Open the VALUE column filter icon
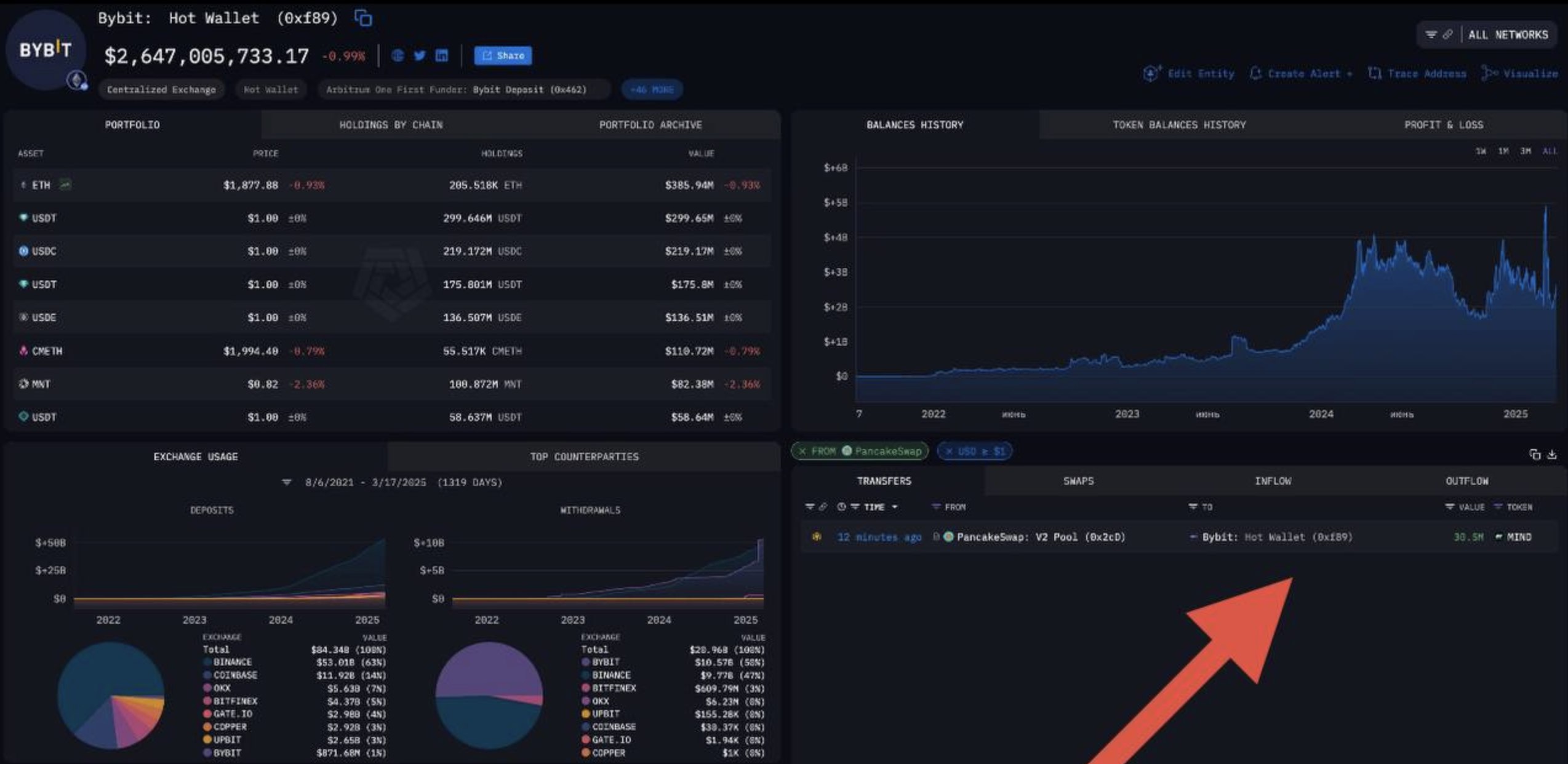 1449,507
